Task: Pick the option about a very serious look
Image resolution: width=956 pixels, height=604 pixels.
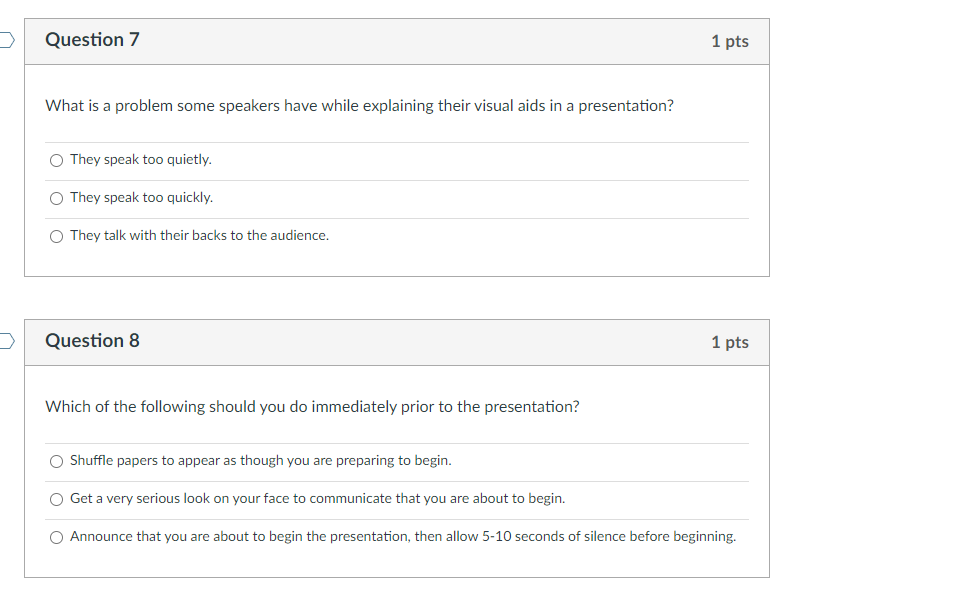Action: pos(56,498)
